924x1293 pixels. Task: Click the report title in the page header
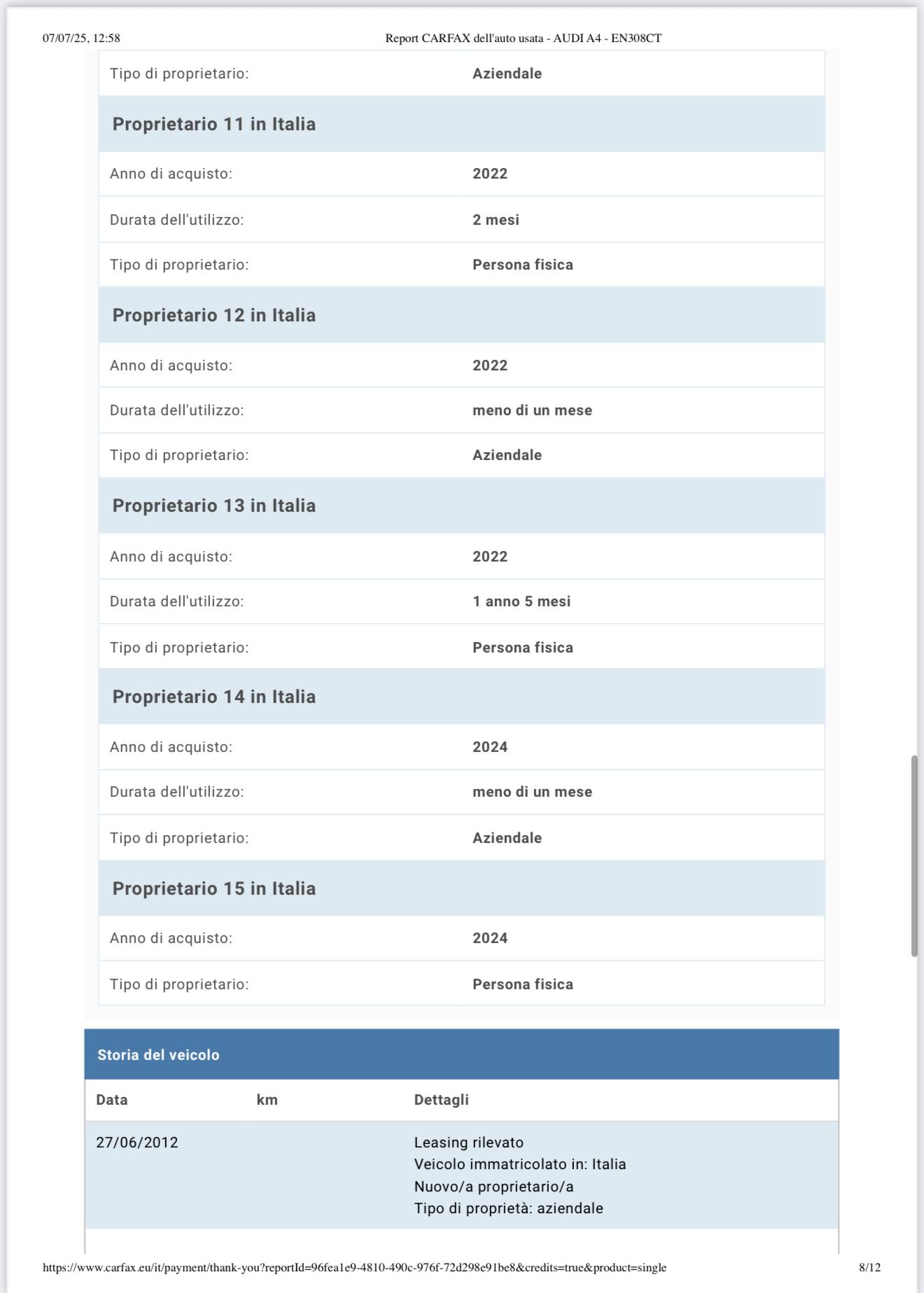[x=523, y=39]
